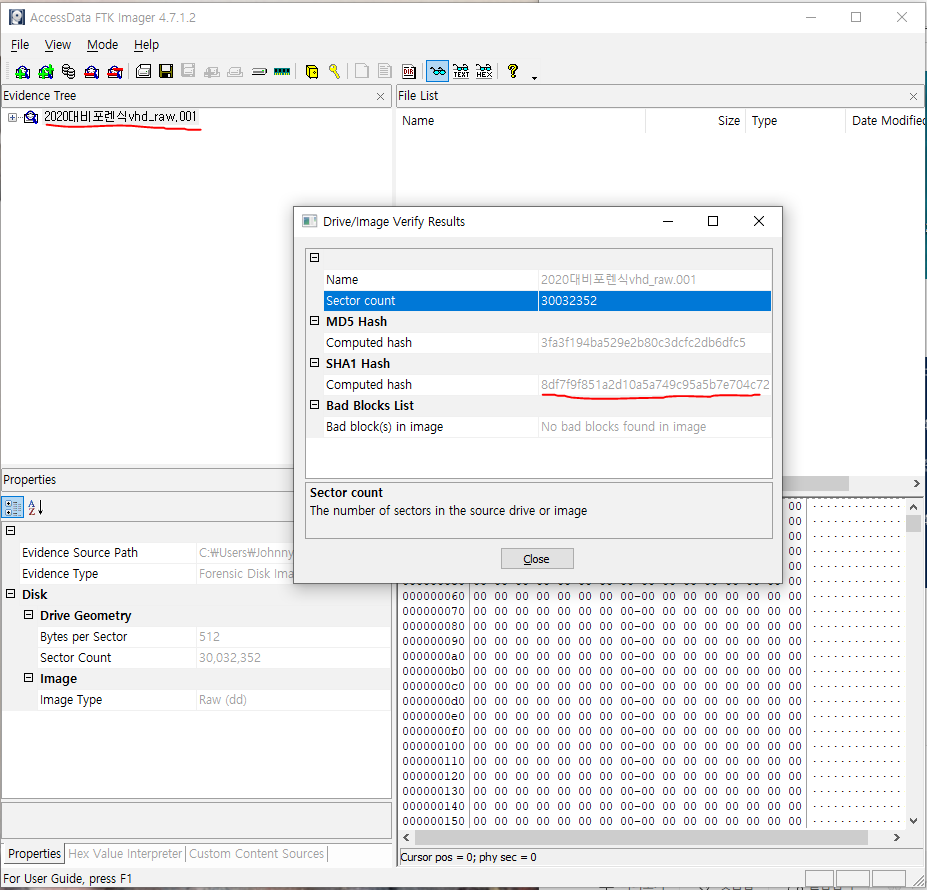Collapse the MD5 Hash section
927x890 pixels.
coord(315,321)
